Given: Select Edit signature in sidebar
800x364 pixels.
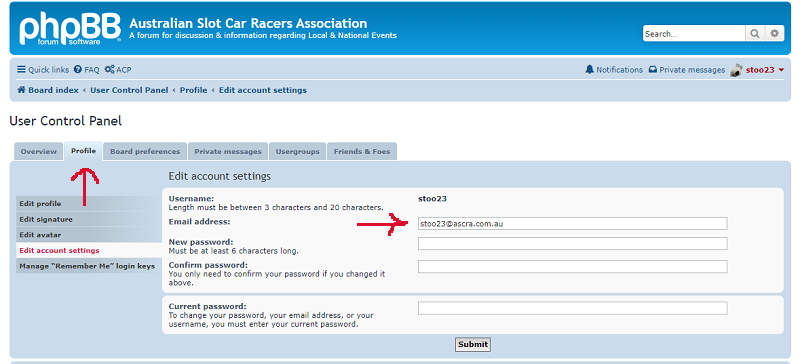Looking at the screenshot, I should point(89,219).
